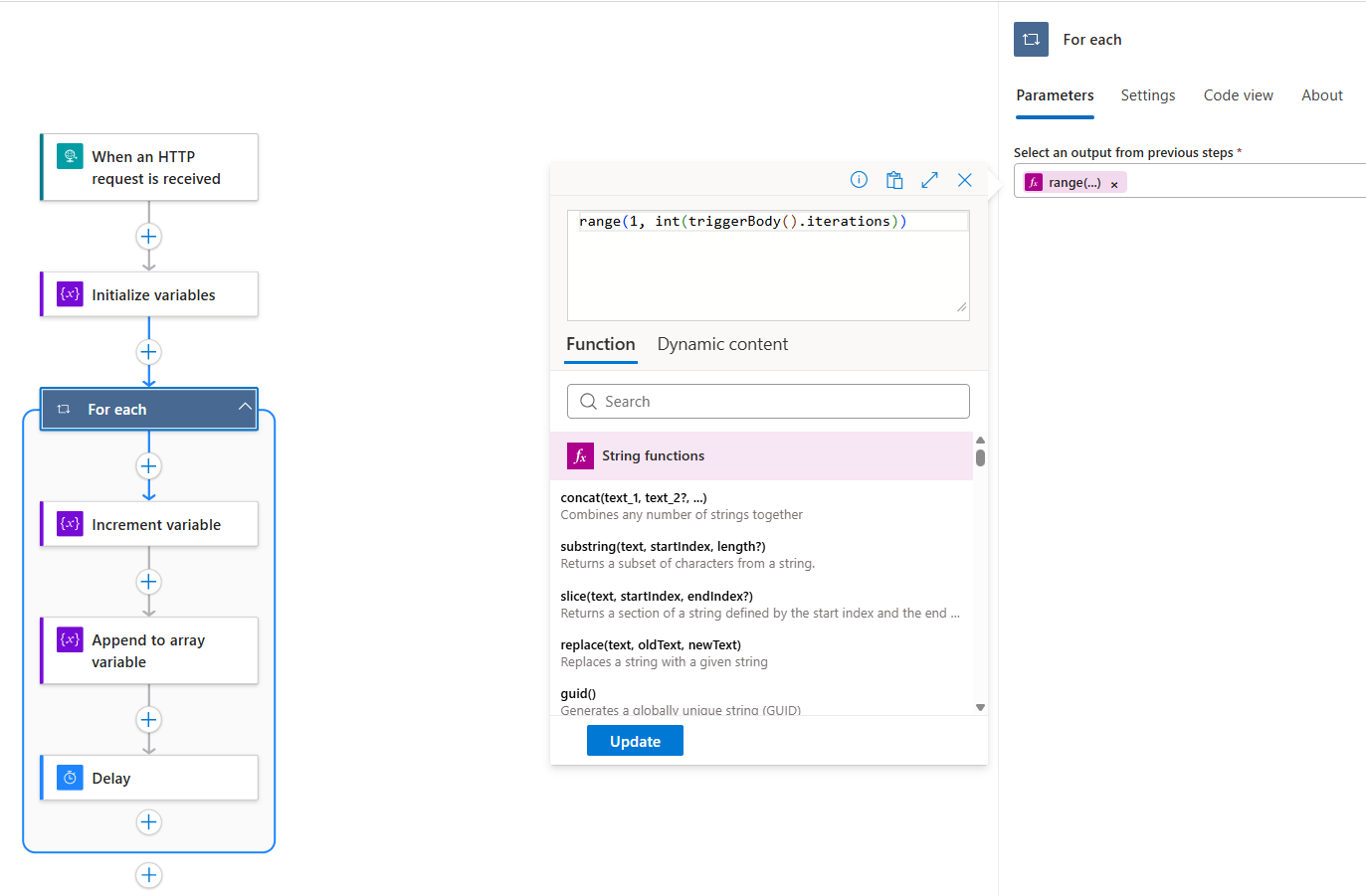Click the Initialize variables icon

[x=70, y=294]
